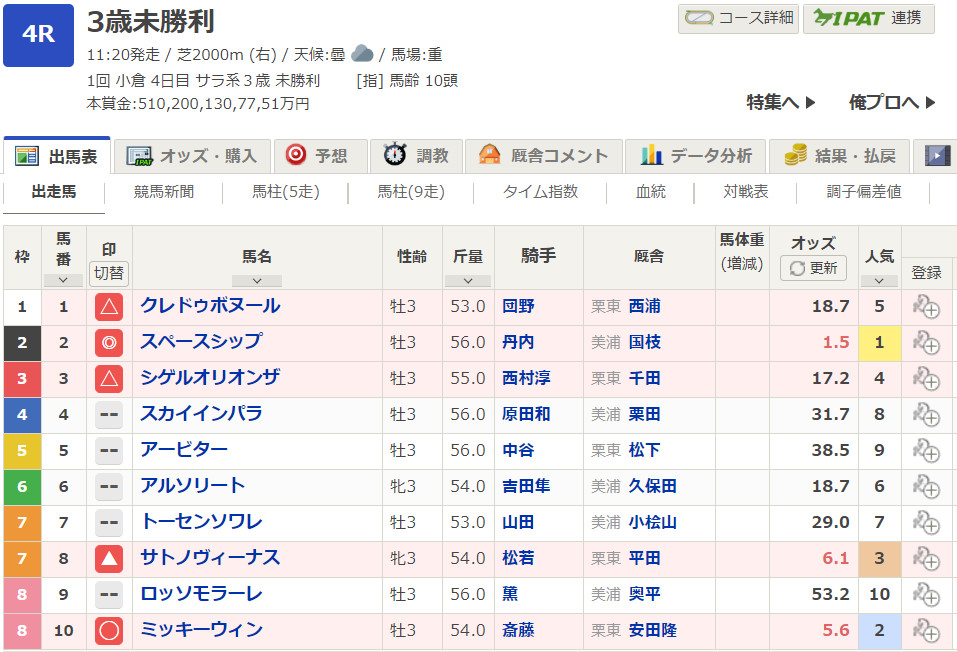Open jockey 吉田隼 profile
957x652 pixels.
point(526,487)
